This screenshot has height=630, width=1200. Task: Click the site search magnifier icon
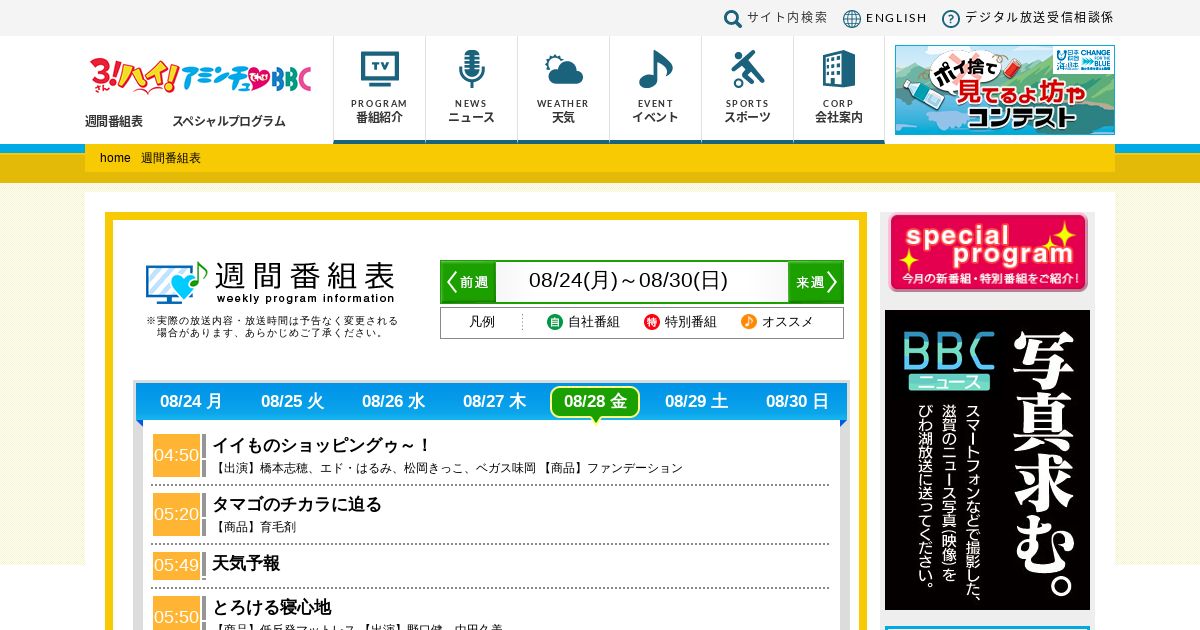click(733, 18)
